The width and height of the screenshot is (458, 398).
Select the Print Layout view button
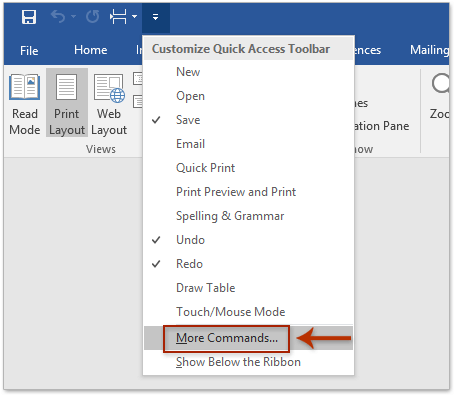(x=67, y=103)
